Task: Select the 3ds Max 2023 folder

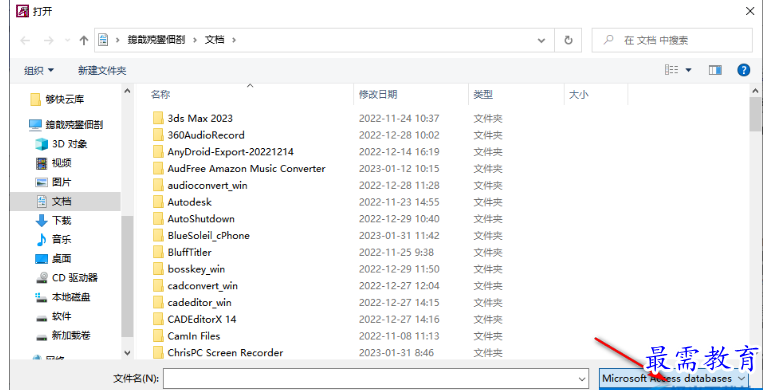Action: [x=200, y=118]
